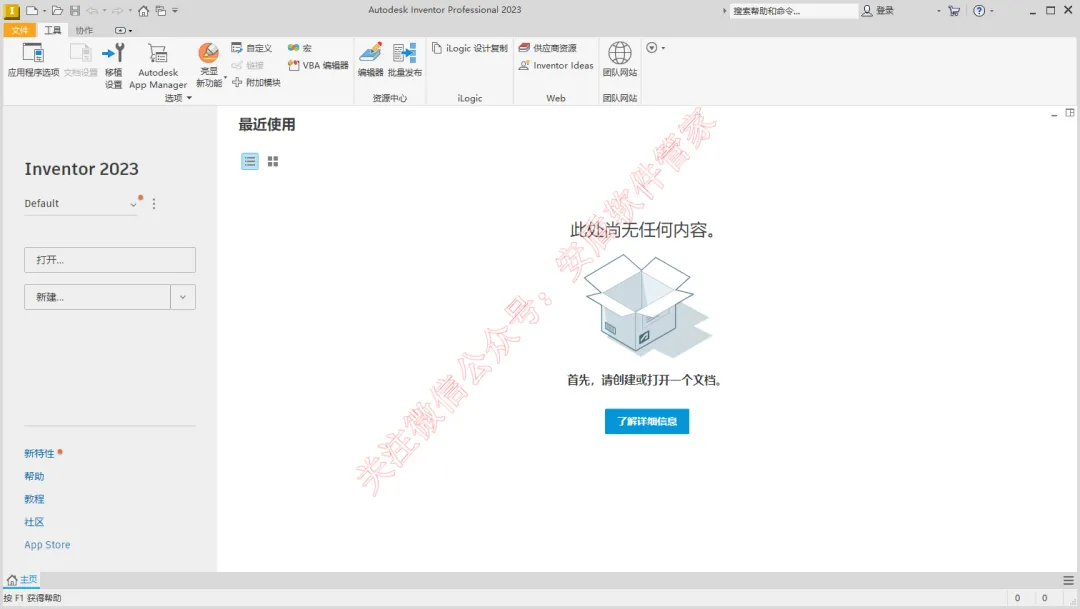The width and height of the screenshot is (1080, 609).
Task: Click the 宏 macros command
Action: point(300,48)
